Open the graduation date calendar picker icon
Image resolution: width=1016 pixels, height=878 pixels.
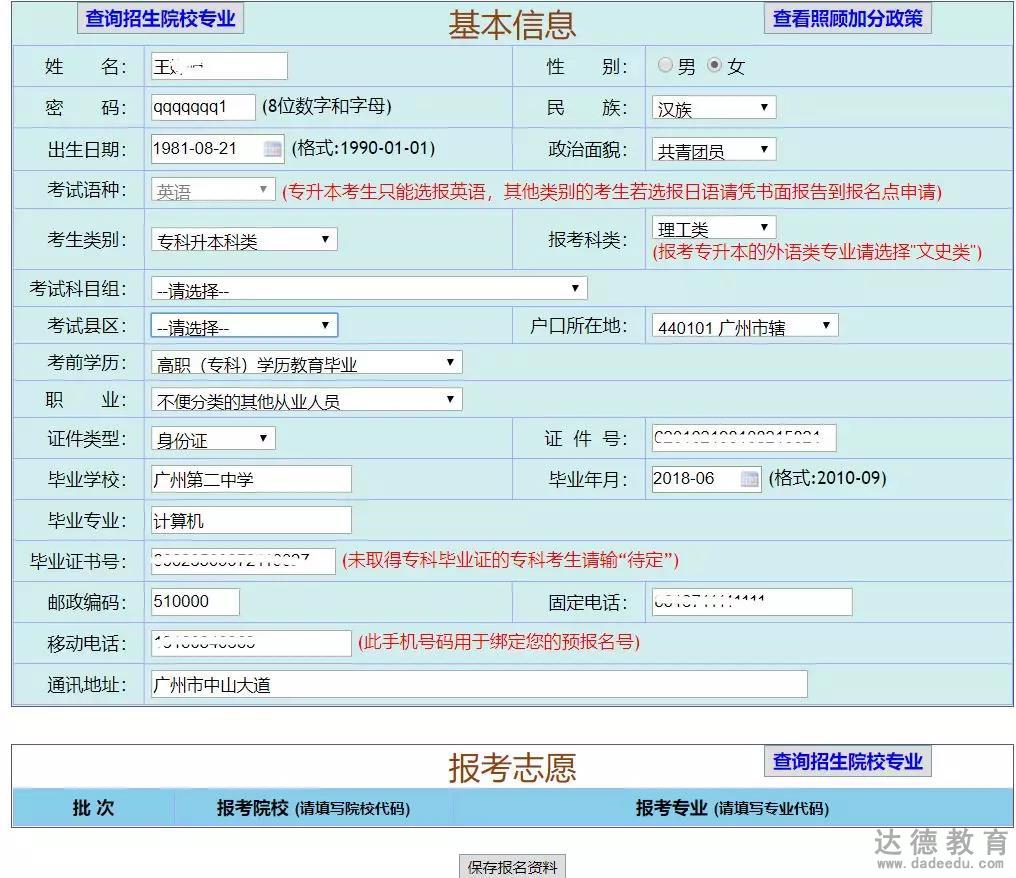tap(750, 479)
